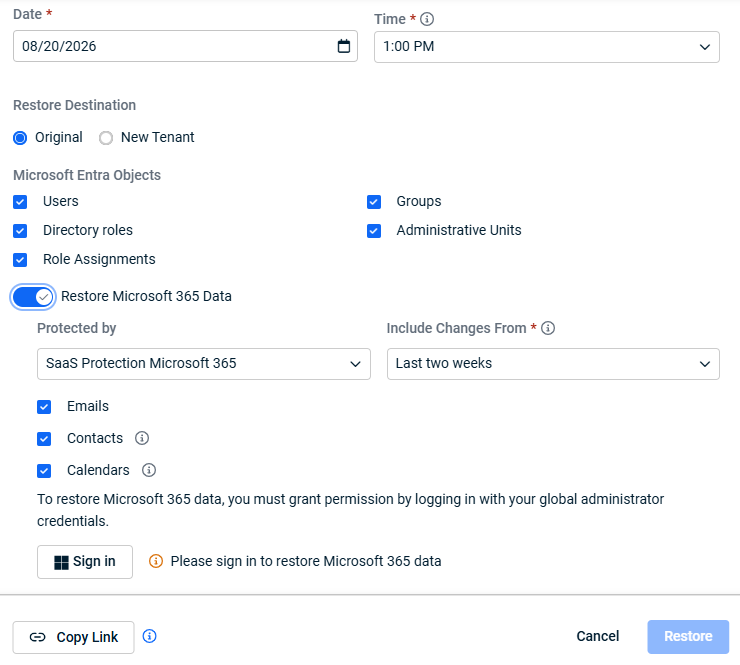Select the New Tenant radio button
Viewport: 740px width, 665px height.
pyautogui.click(x=106, y=138)
